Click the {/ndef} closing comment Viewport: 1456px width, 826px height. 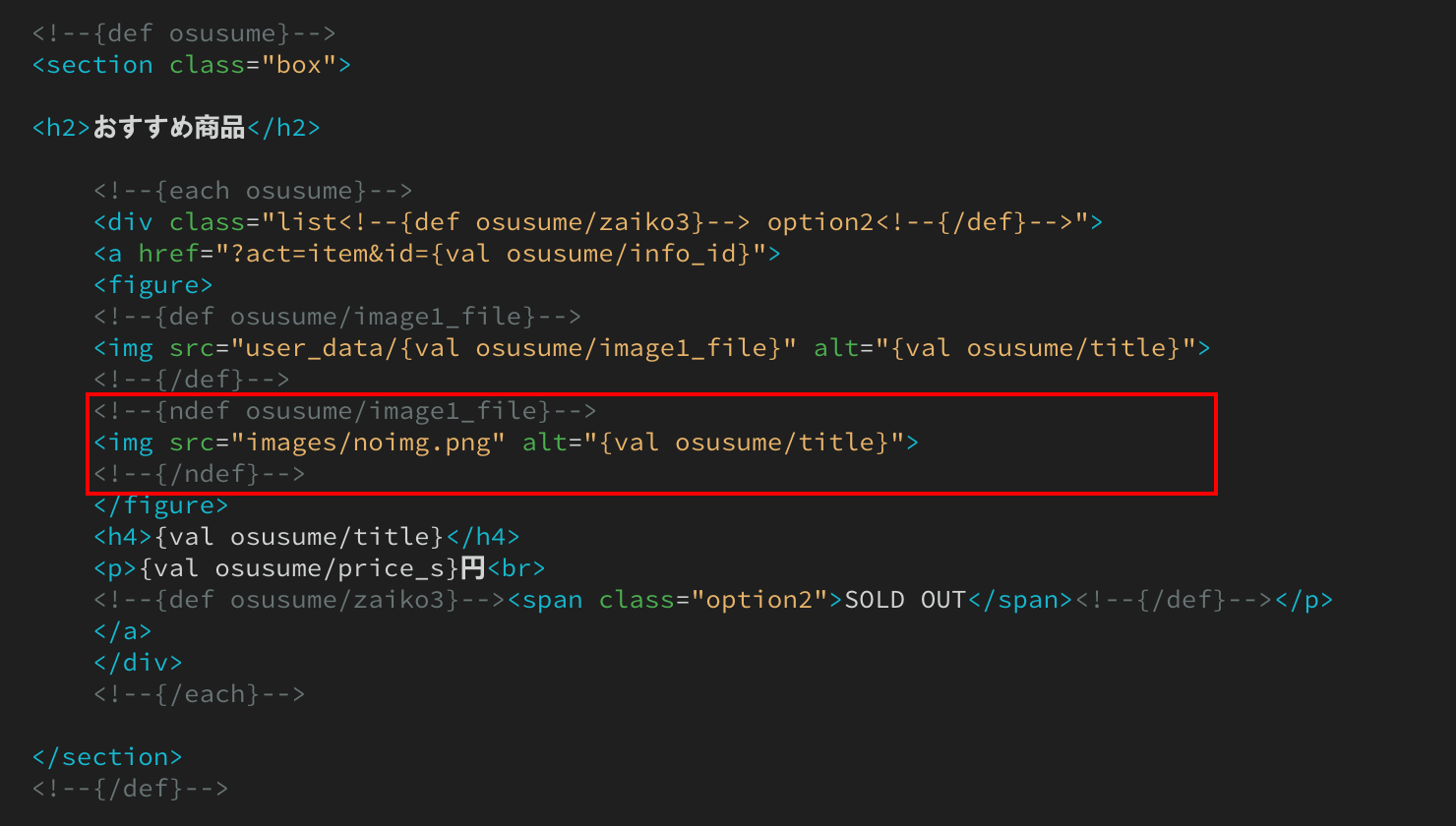click(200, 474)
